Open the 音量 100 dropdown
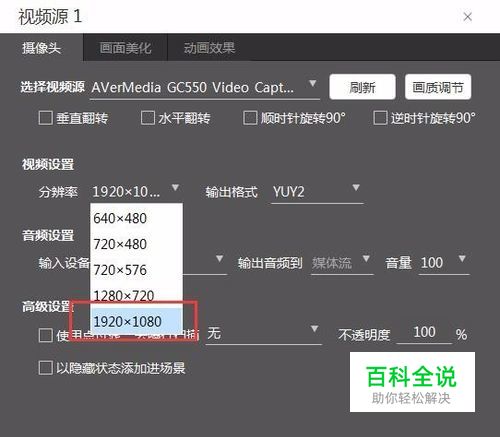 444,263
